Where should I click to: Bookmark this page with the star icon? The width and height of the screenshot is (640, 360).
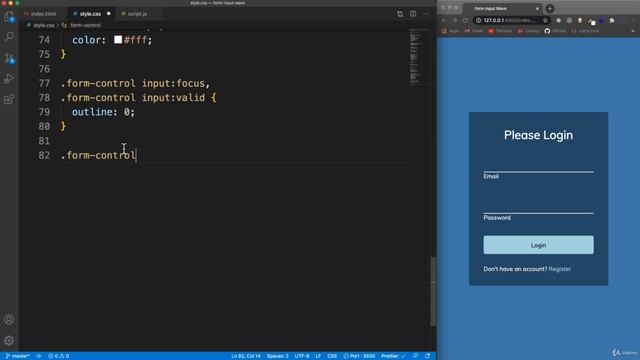coord(545,20)
